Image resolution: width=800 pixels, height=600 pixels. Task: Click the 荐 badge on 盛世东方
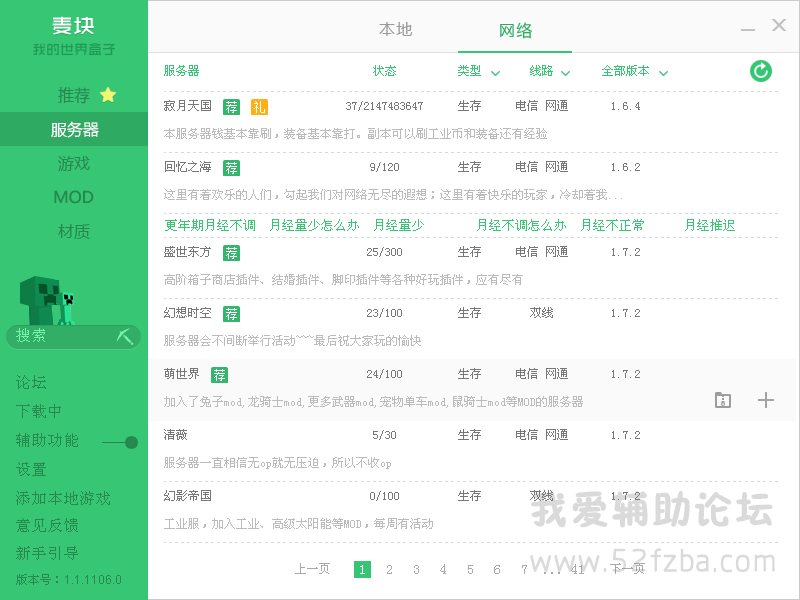point(232,253)
